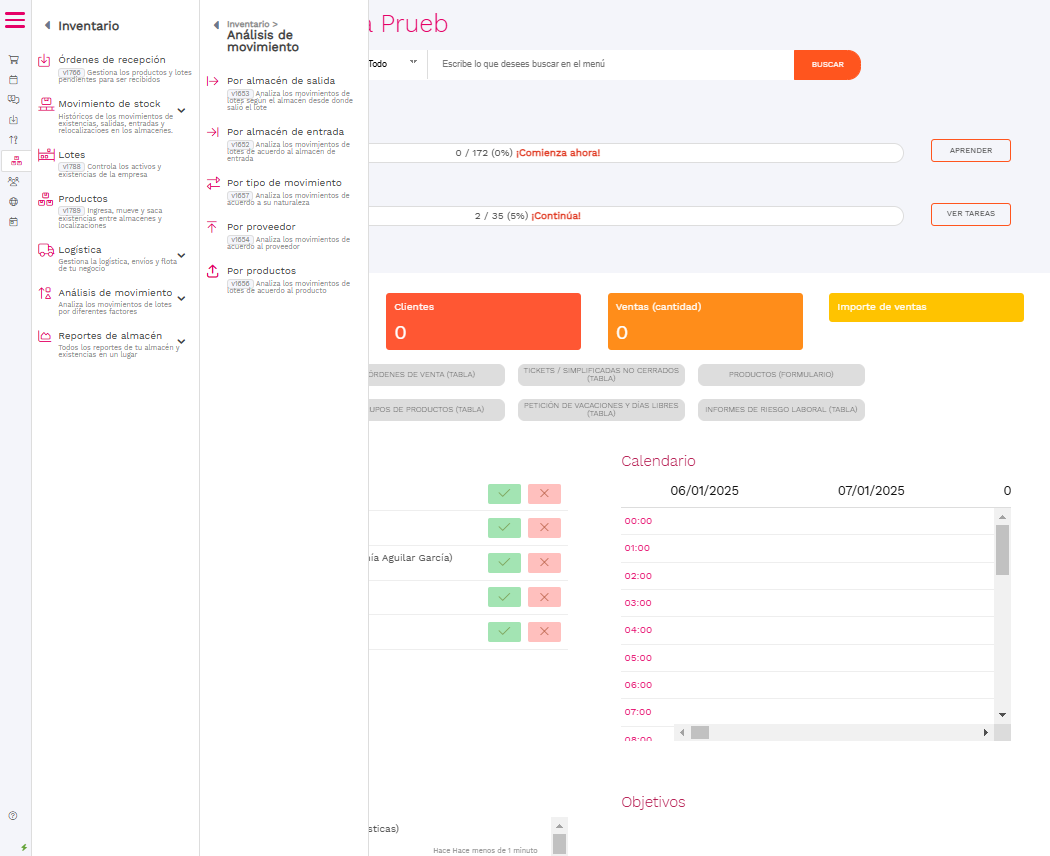
Task: Open Por almacén de salida analysis
Action: tap(280, 81)
